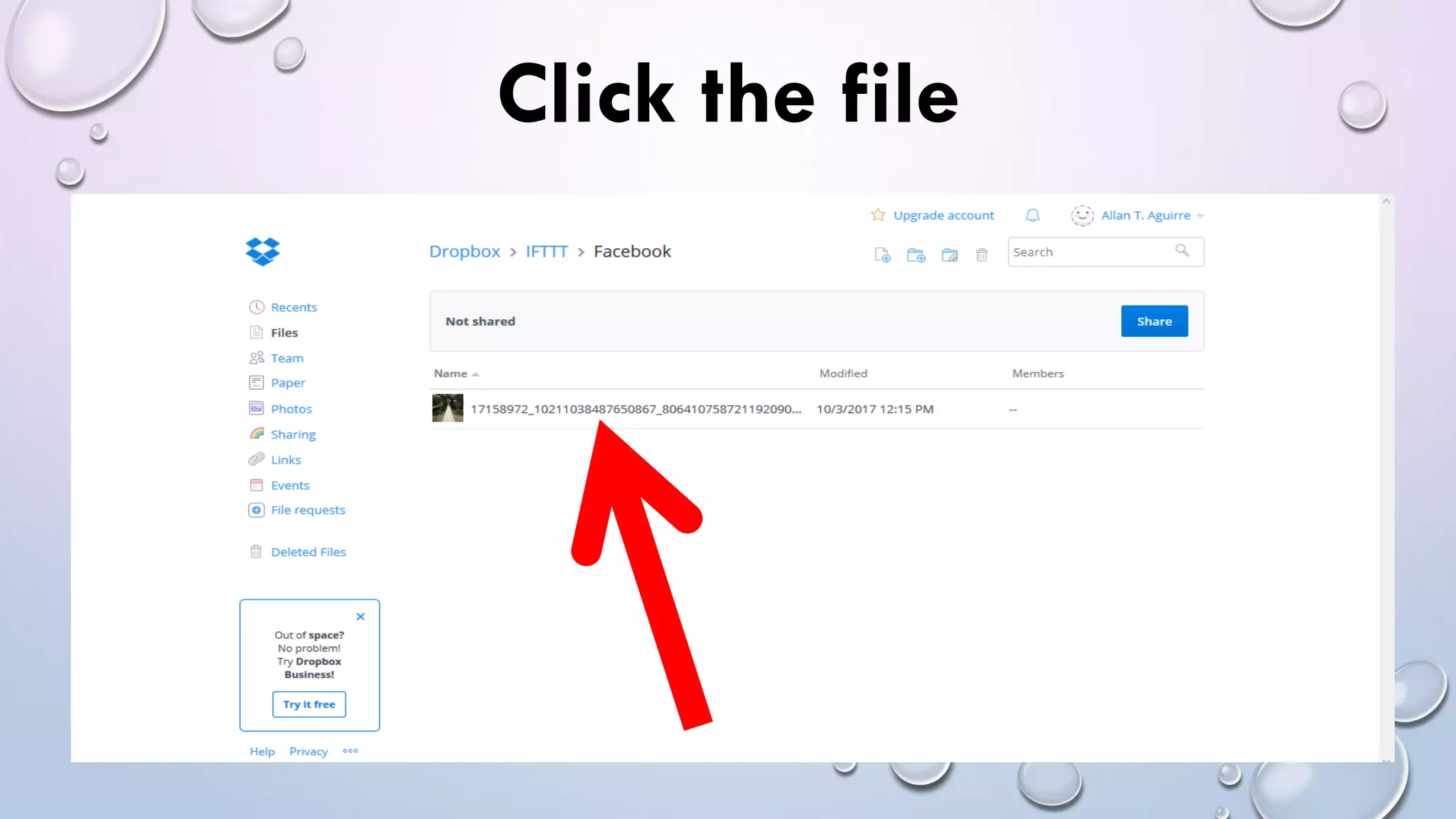Screen dimensions: 1456x819
Task: Click the File requests icon
Action: click(x=257, y=510)
